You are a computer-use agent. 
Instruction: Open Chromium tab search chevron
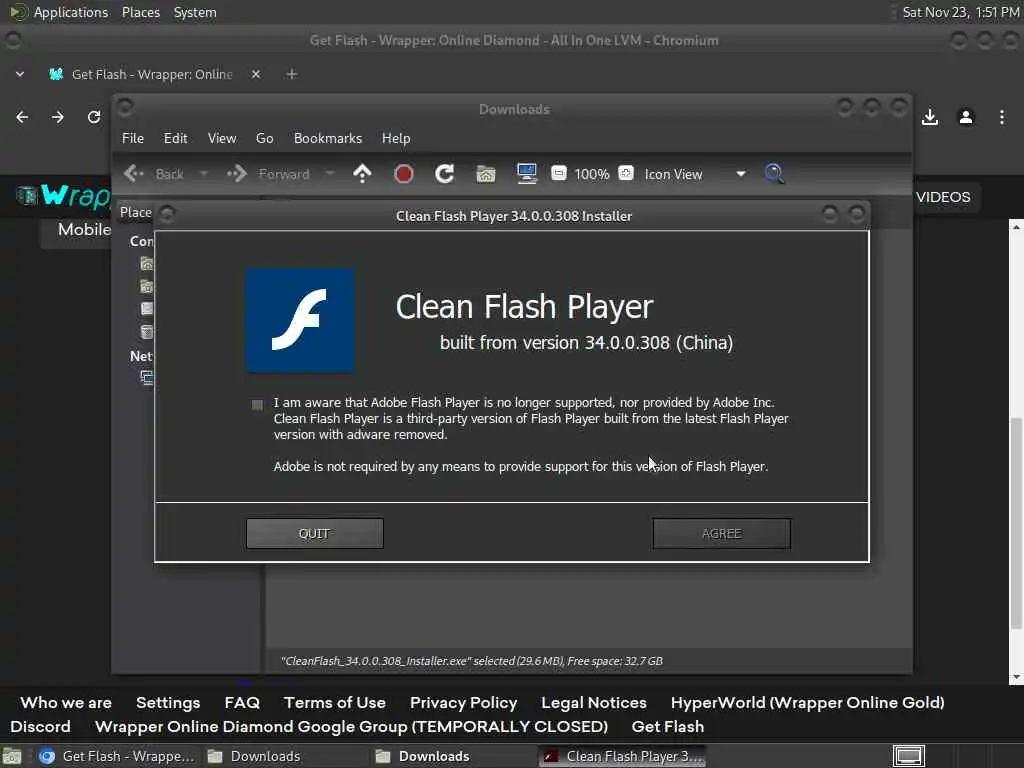(20, 74)
